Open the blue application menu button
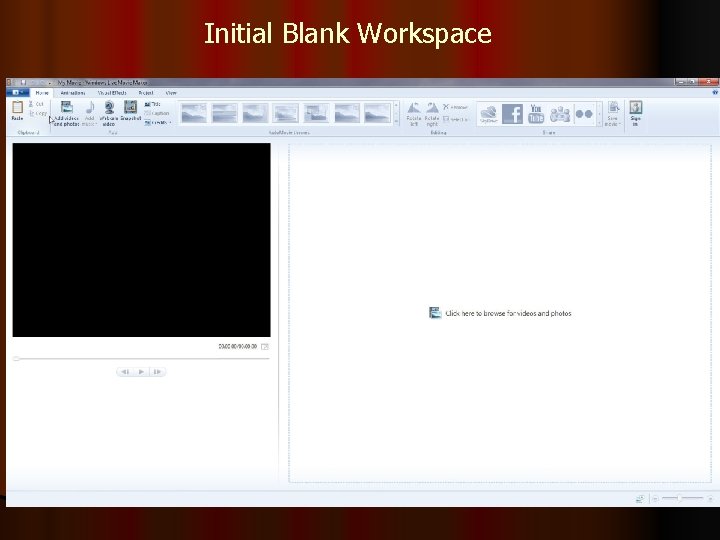Screen dimensions: 720x540 [17, 92]
